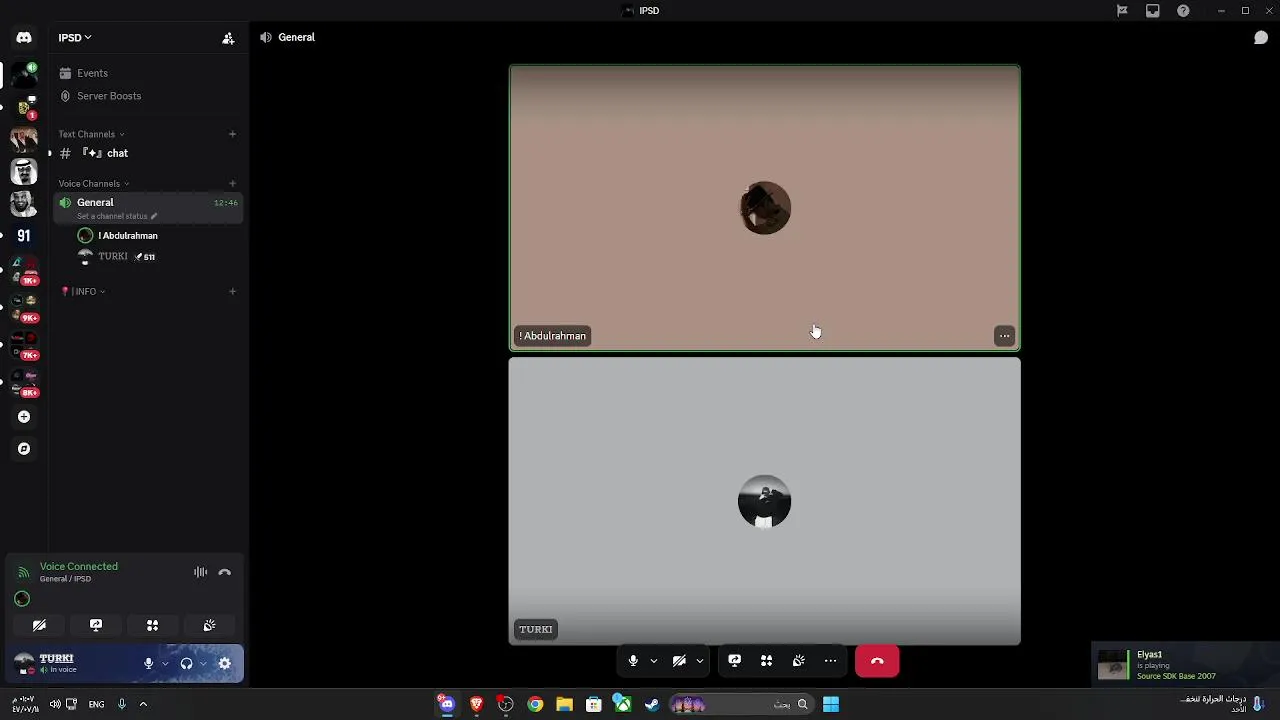The height and width of the screenshot is (720, 1280).
Task: Open Steam in the taskbar
Action: pos(652,704)
